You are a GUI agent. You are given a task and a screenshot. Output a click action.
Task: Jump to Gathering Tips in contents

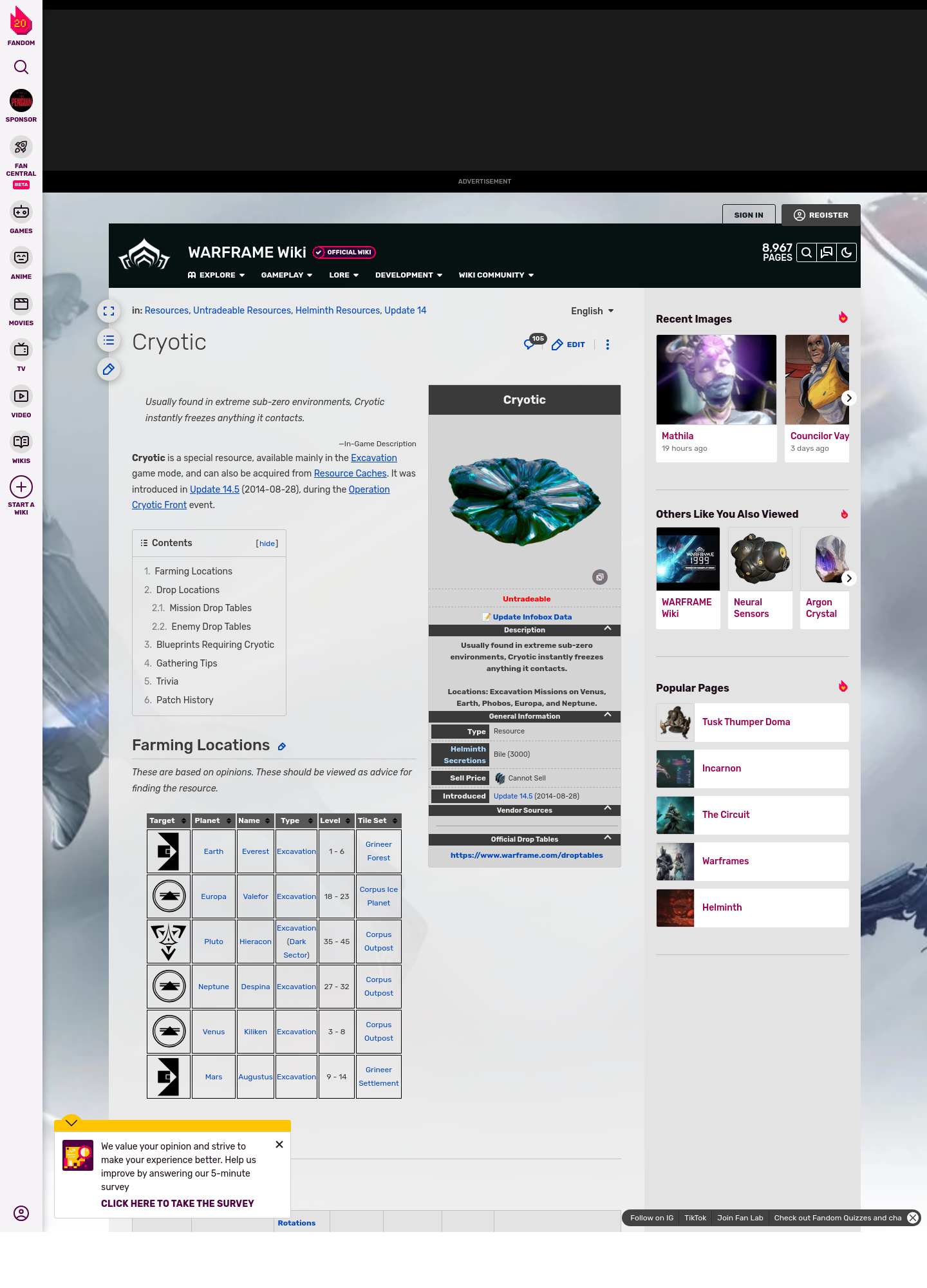click(186, 663)
